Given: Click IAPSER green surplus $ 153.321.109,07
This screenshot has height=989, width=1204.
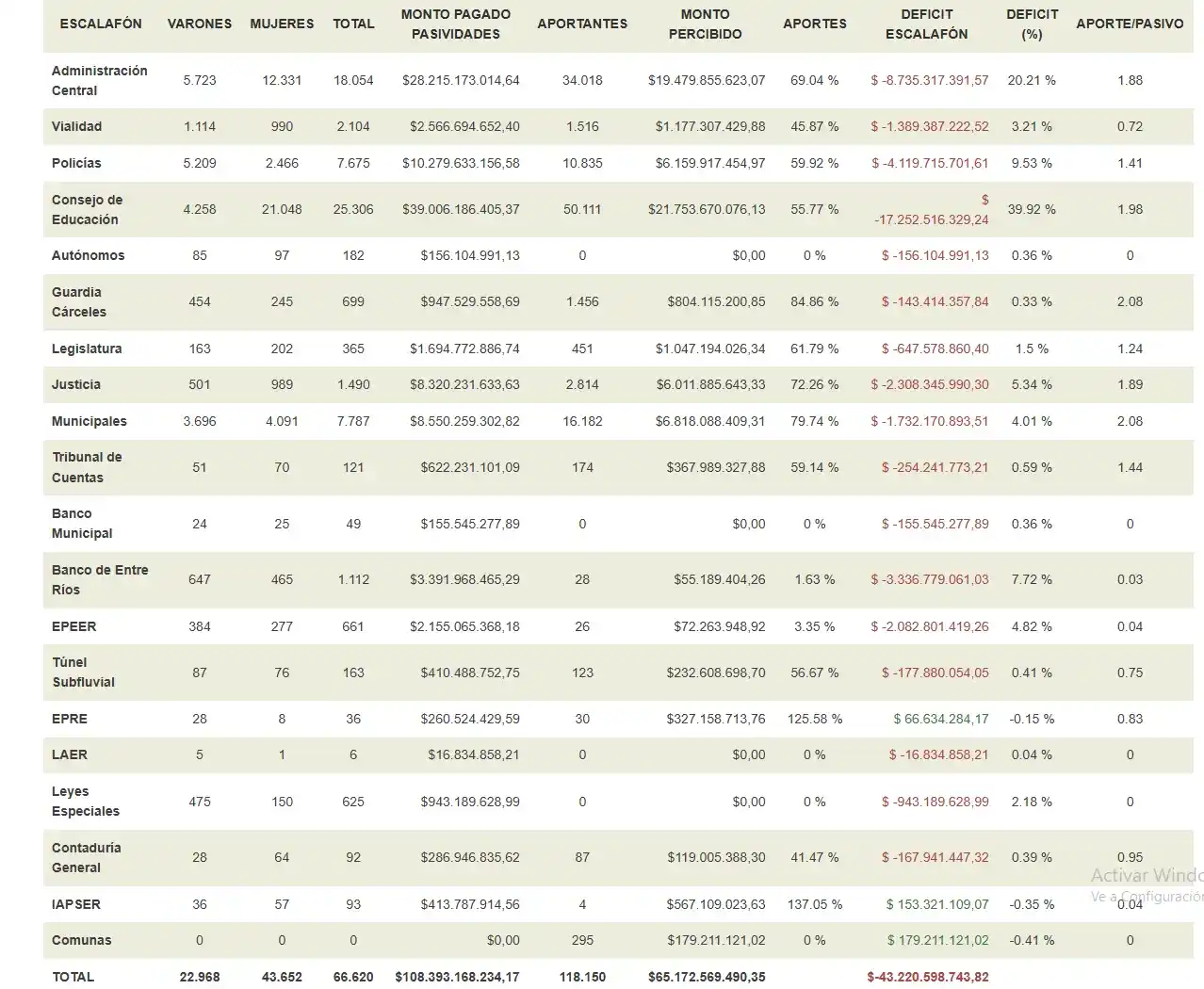Looking at the screenshot, I should [x=937, y=904].
